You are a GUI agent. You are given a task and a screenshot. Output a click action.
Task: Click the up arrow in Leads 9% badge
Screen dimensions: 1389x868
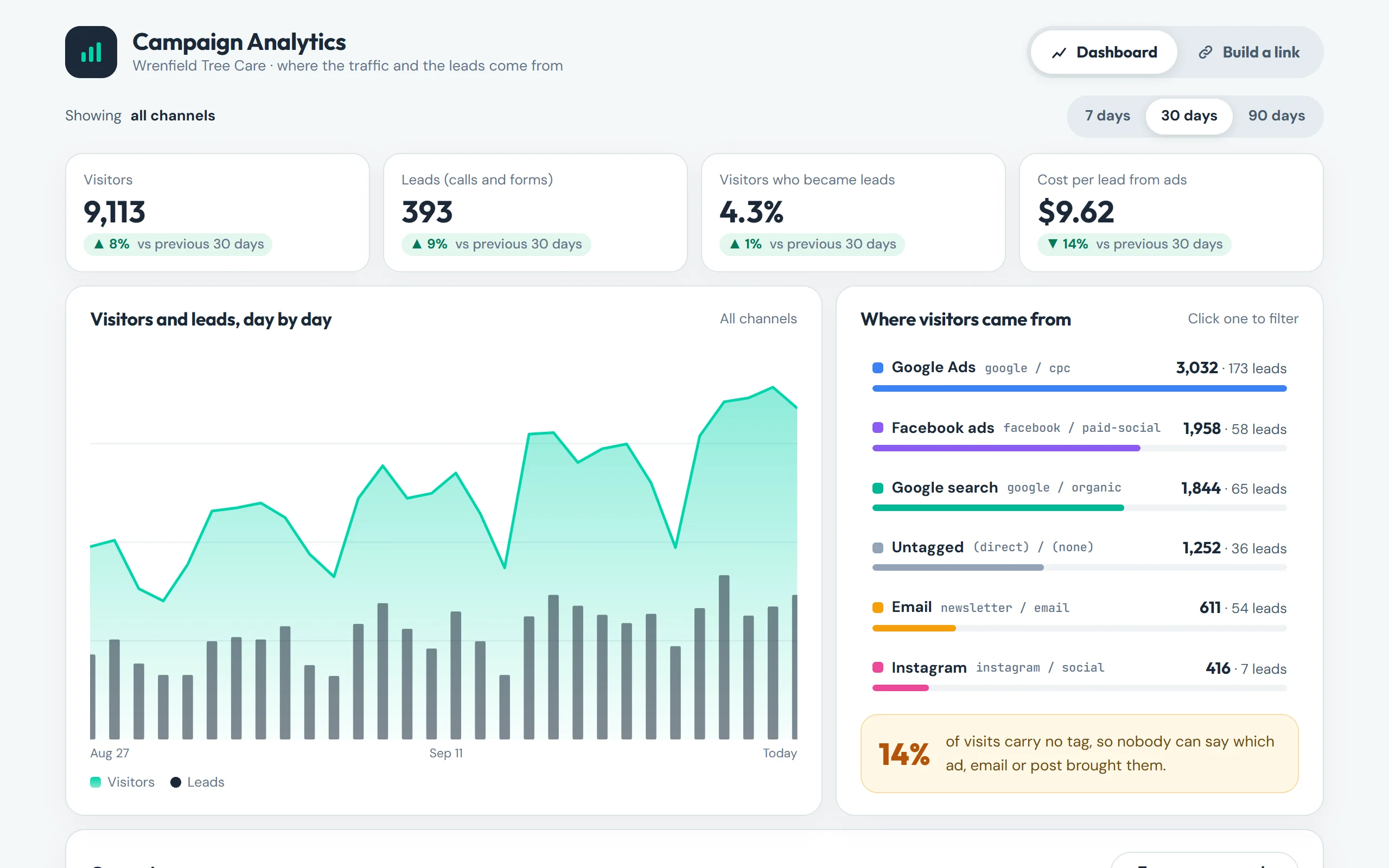[417, 244]
